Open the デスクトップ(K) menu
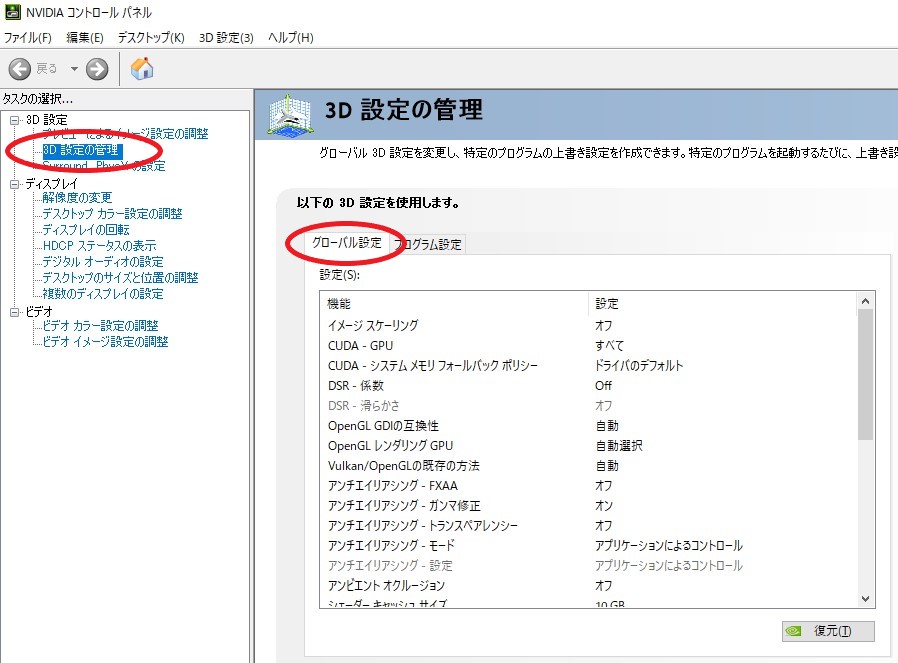The height and width of the screenshot is (663, 898). point(151,38)
